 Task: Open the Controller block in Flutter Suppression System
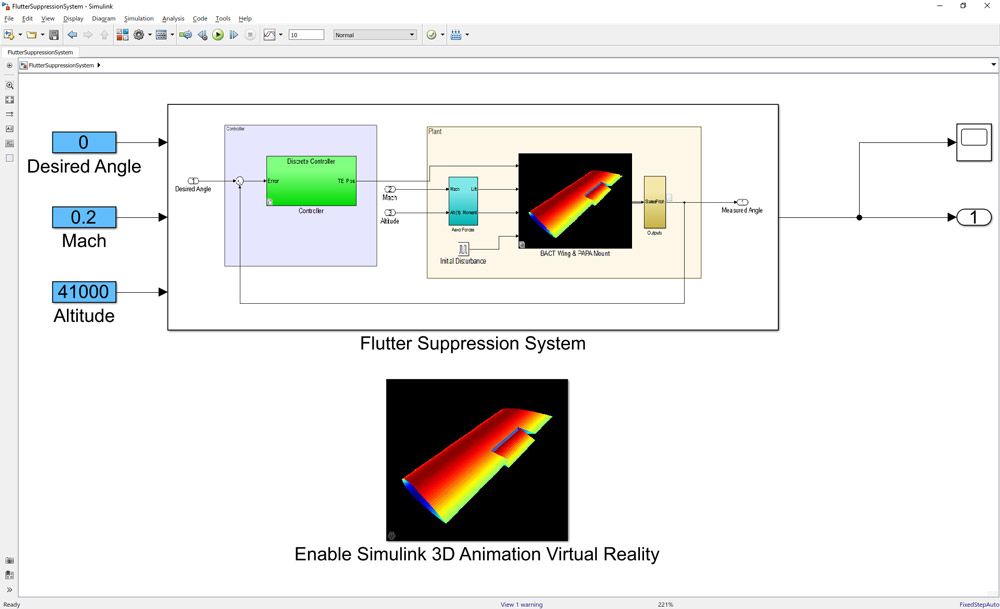310,182
